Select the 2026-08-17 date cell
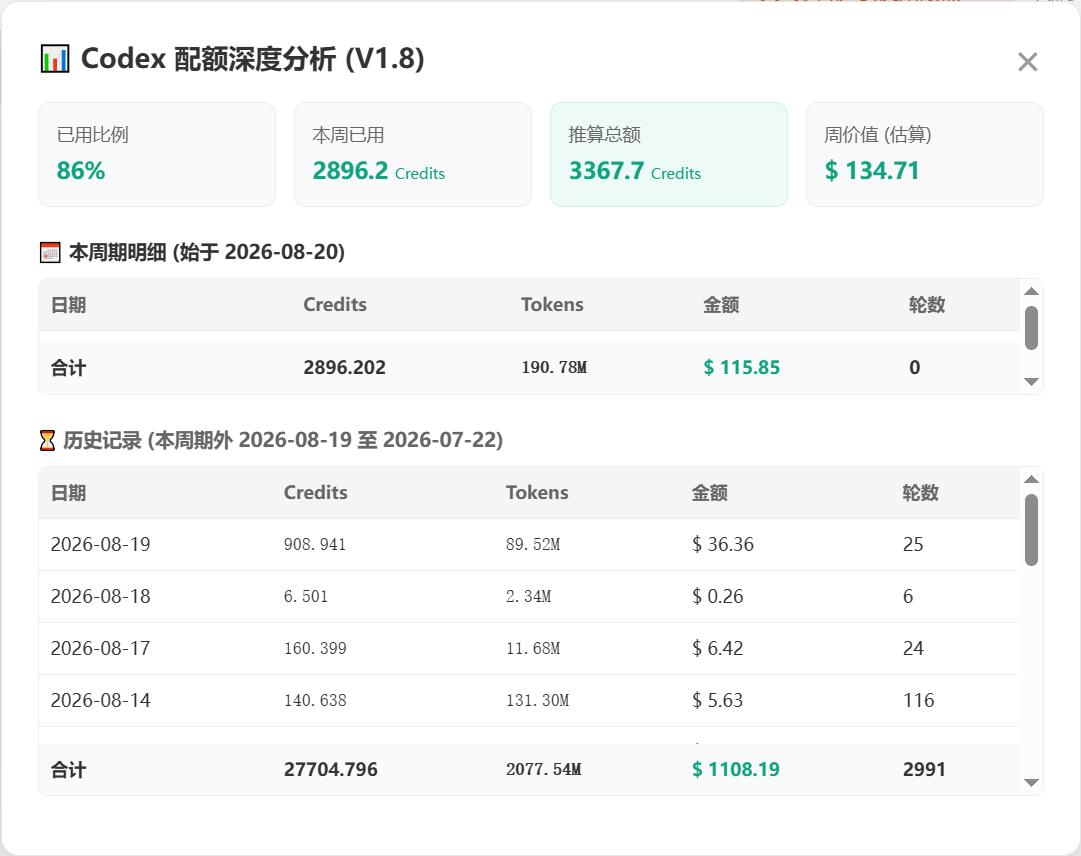This screenshot has height=856, width=1081. click(x=101, y=649)
